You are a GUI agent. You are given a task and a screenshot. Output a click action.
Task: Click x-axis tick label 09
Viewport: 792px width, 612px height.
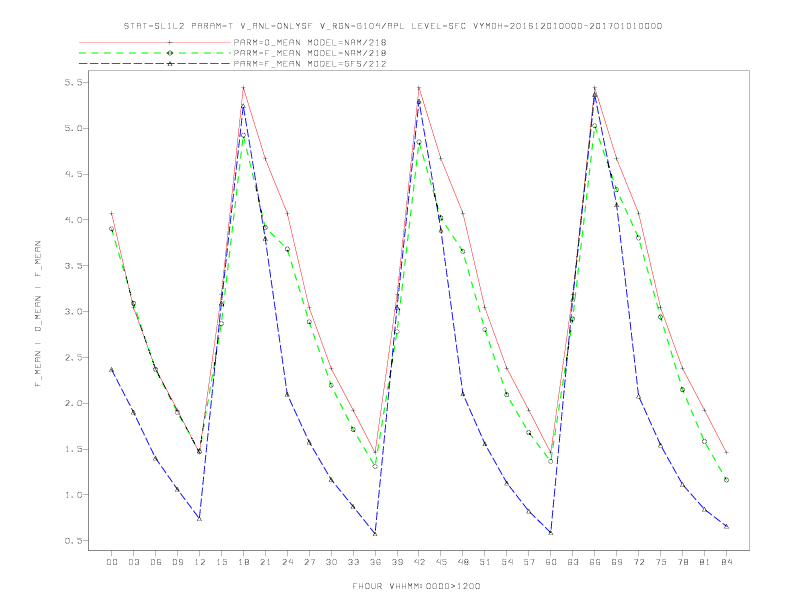point(177,562)
